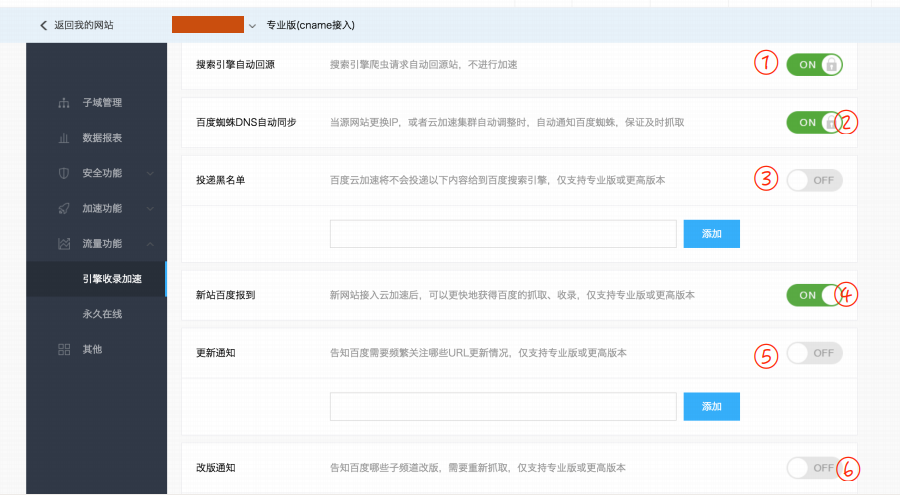Click the 安全功能 shield icon
This screenshot has height=495, width=900.
click(x=64, y=173)
